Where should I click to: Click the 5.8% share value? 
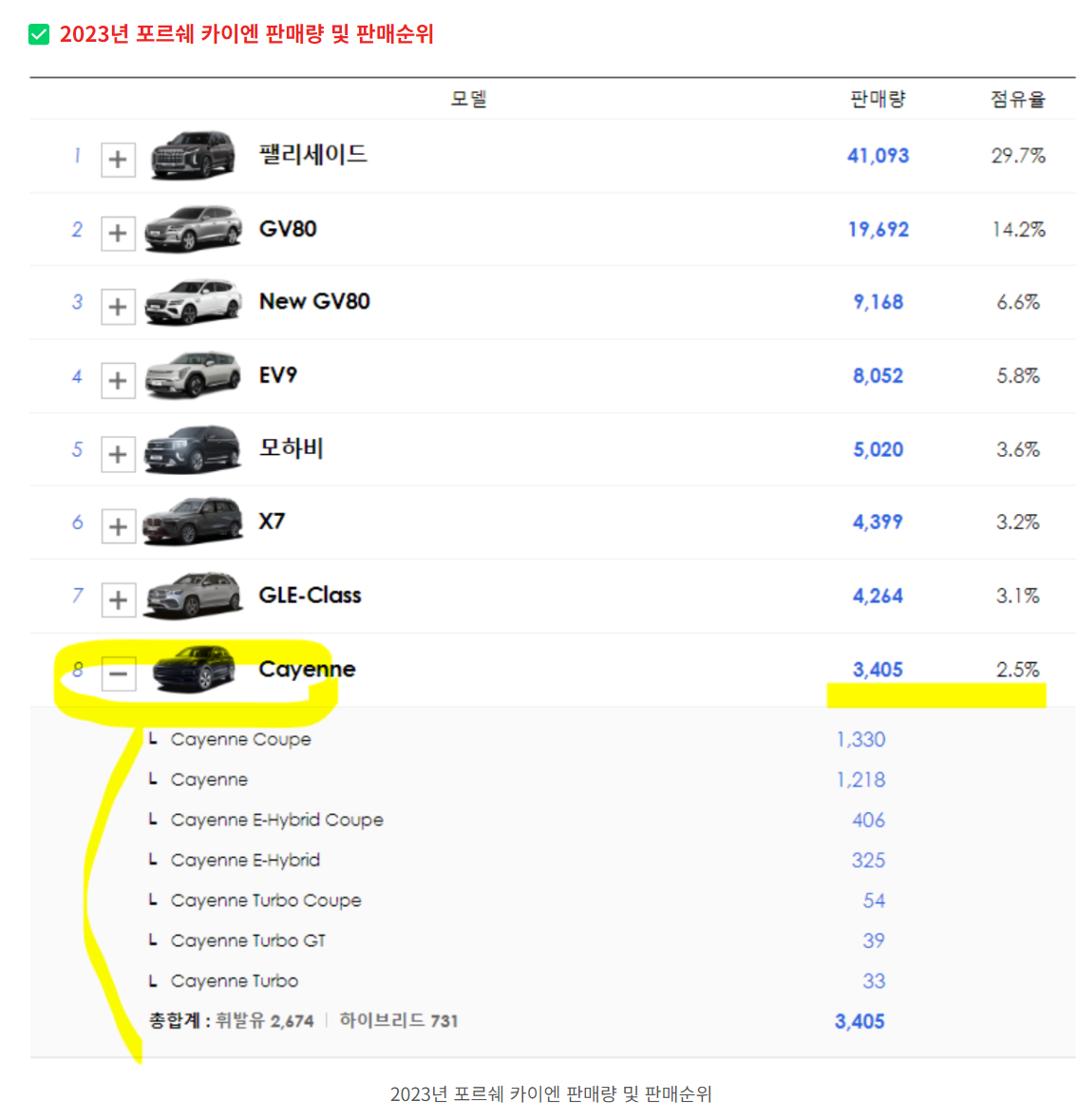[1018, 376]
